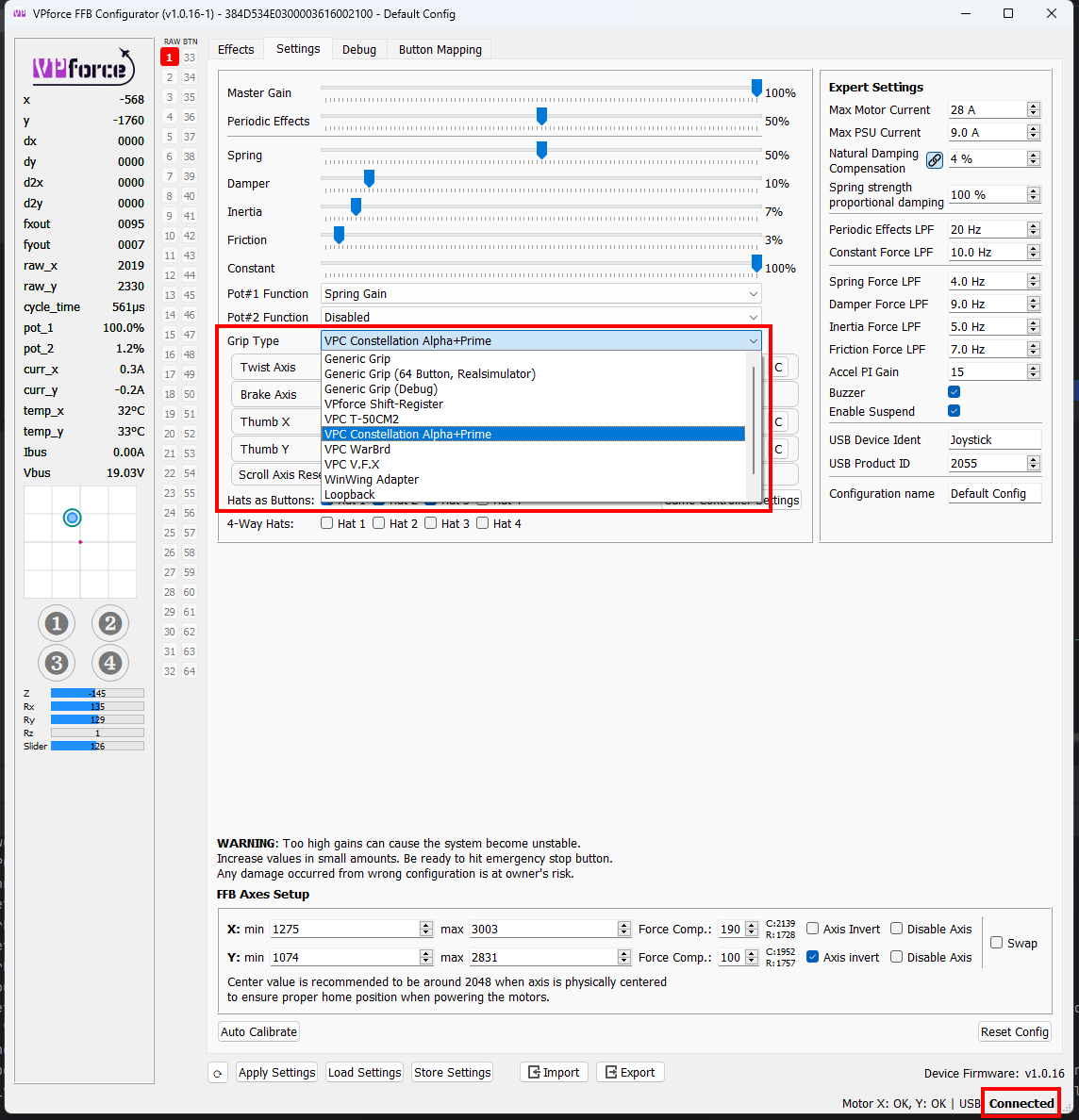The image size is (1079, 1120).
Task: Open the Button Mapping tab
Action: (x=440, y=49)
